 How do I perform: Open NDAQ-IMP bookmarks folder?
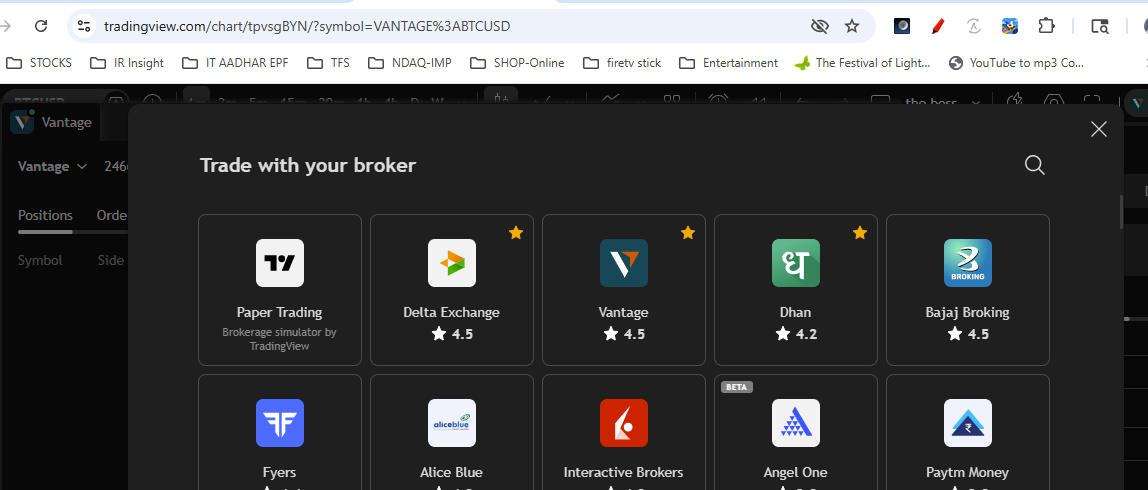click(409, 63)
